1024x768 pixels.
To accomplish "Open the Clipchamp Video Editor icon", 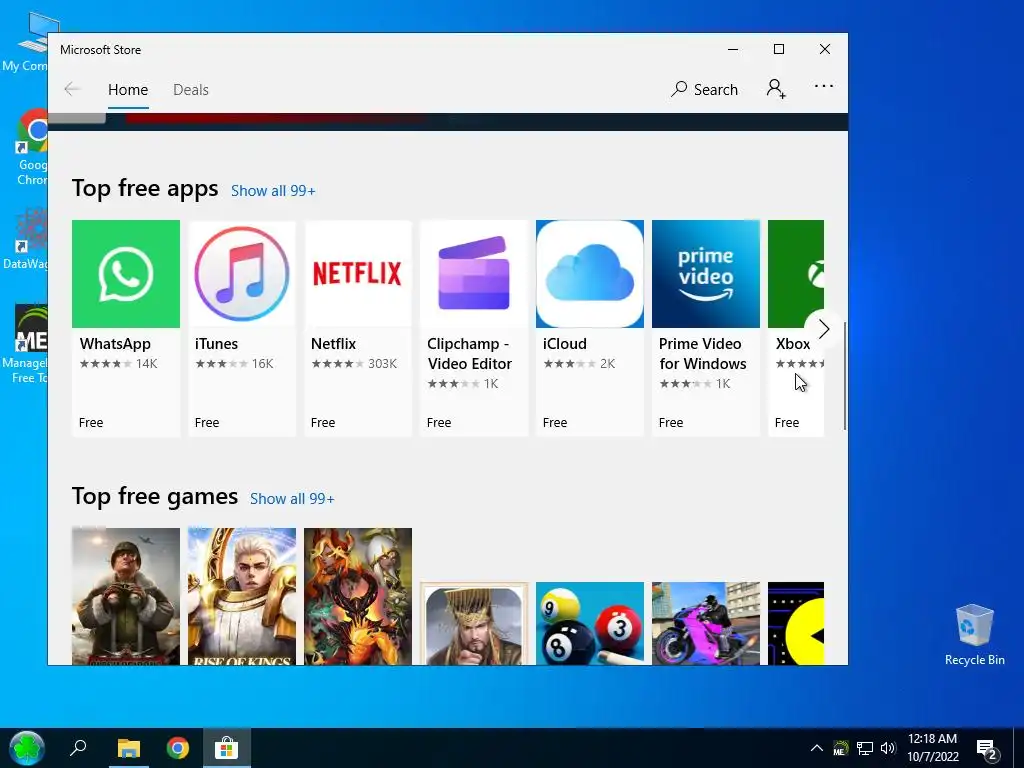I will (473, 274).
